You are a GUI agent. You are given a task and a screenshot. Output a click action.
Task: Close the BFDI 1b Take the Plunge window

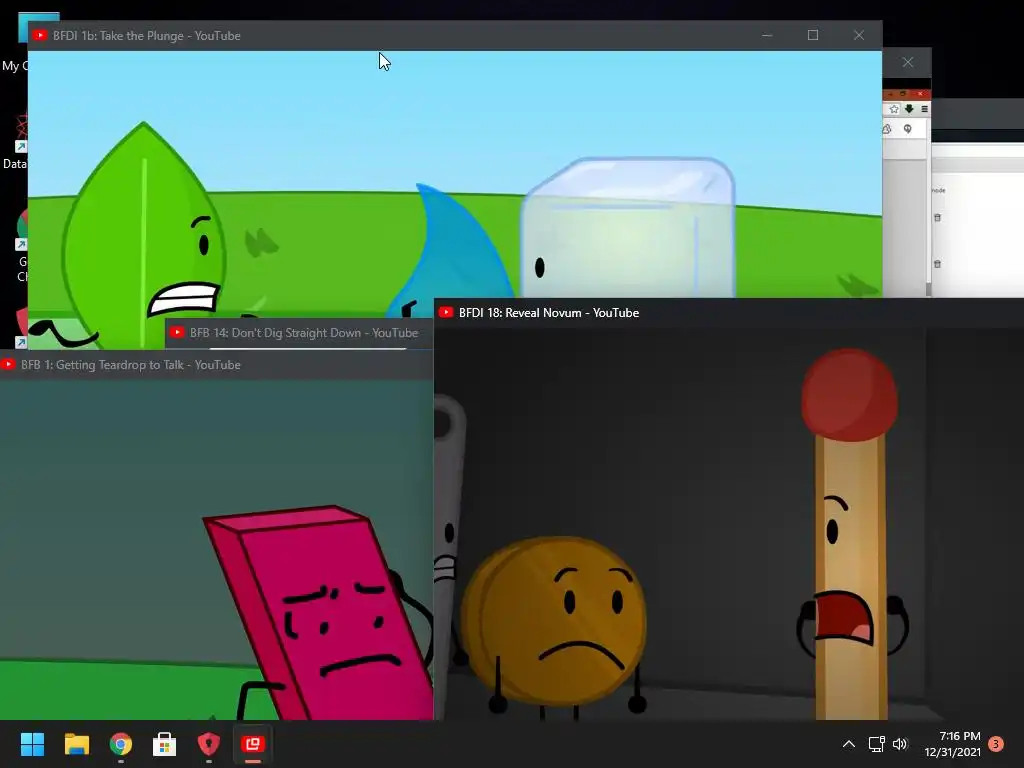(859, 35)
